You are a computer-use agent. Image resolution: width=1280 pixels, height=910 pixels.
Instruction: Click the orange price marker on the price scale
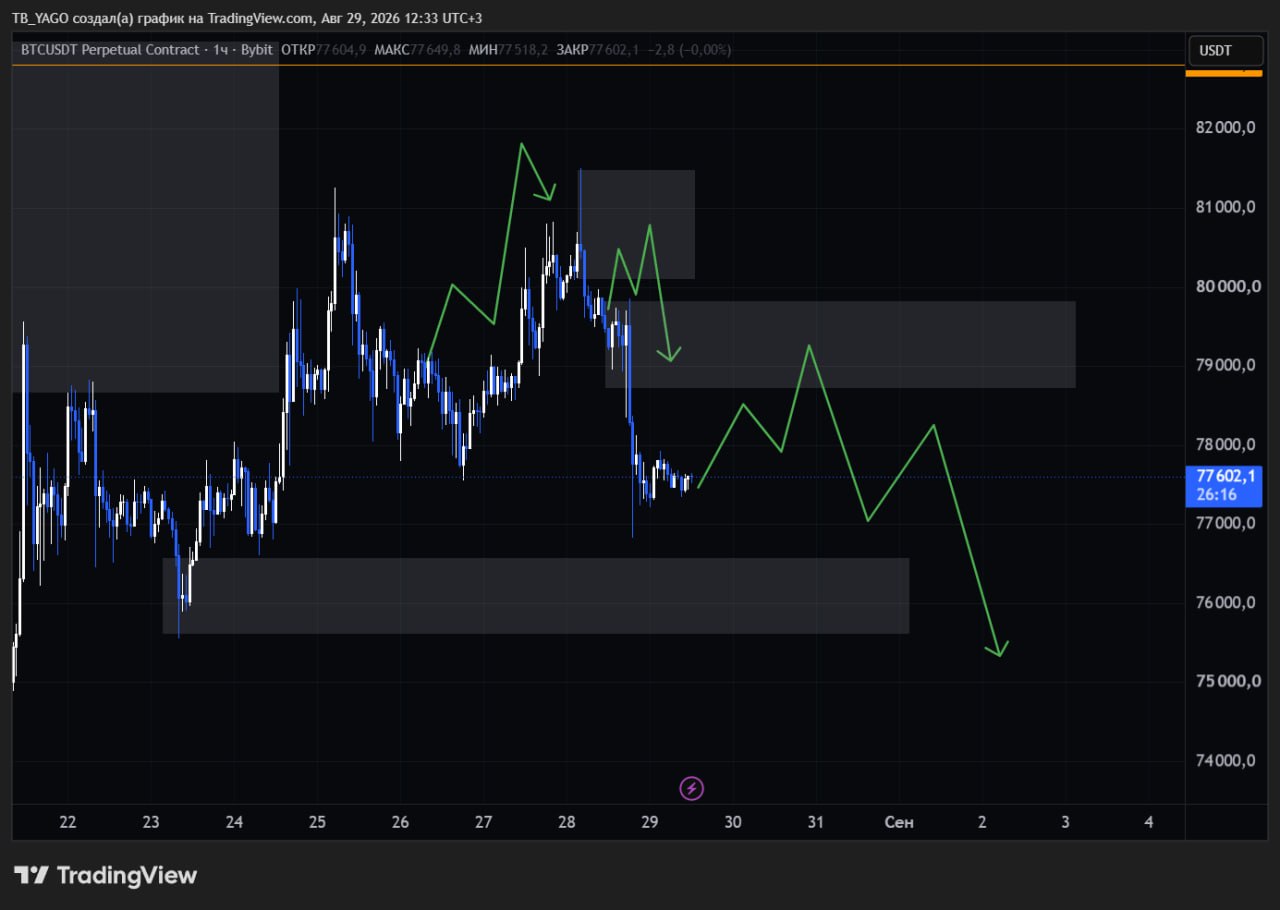tap(1224, 72)
